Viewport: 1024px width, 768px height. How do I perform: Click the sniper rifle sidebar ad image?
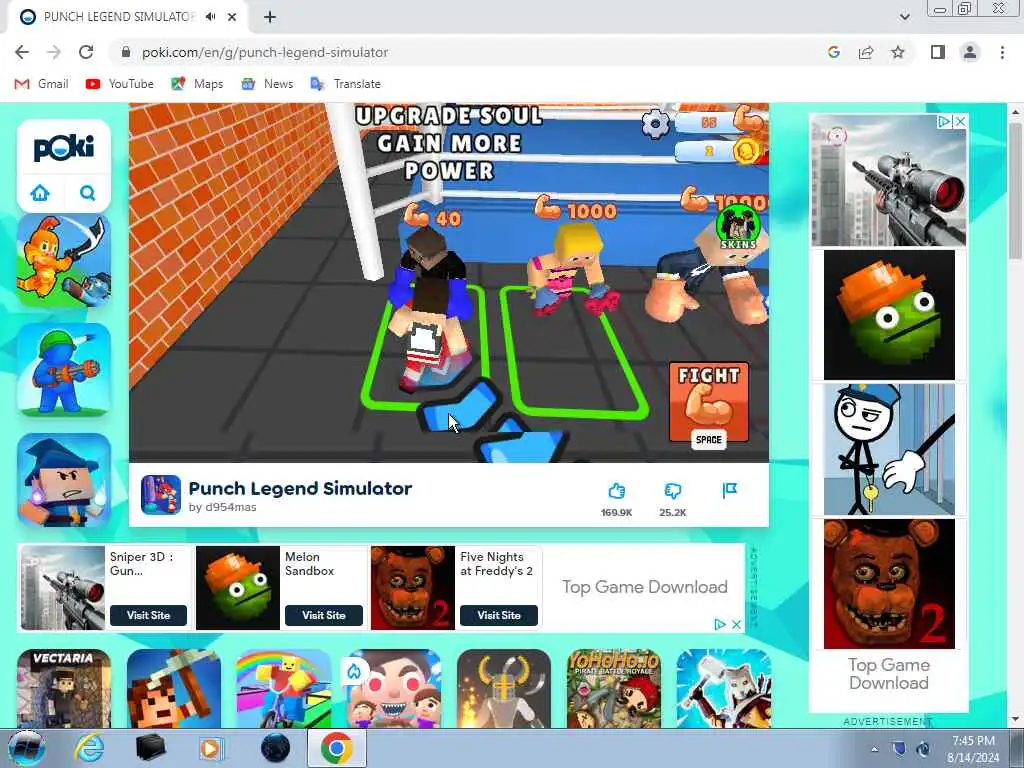coord(889,181)
